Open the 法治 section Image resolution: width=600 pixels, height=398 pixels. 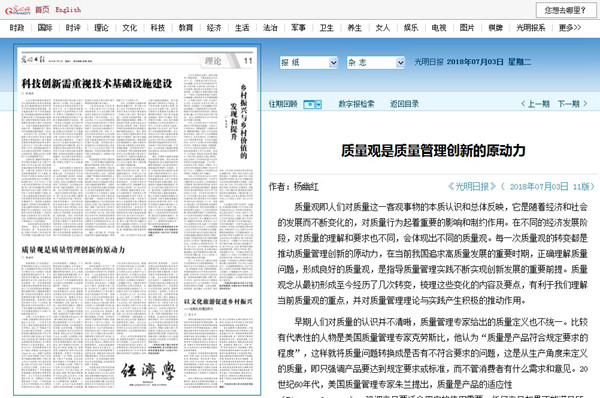coord(270,28)
